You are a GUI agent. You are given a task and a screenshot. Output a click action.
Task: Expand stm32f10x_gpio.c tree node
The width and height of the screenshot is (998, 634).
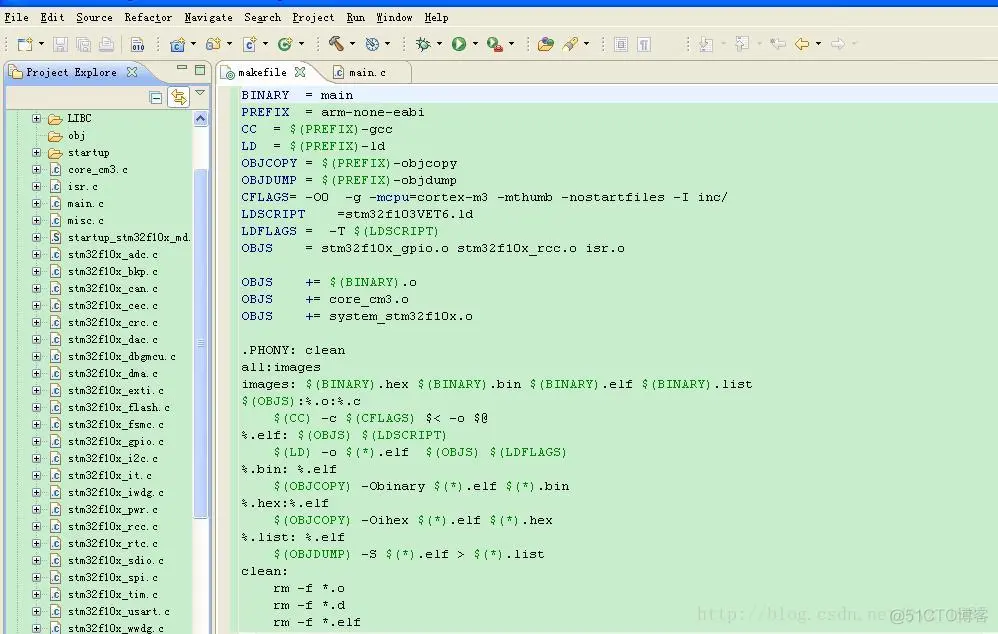tap(36, 442)
